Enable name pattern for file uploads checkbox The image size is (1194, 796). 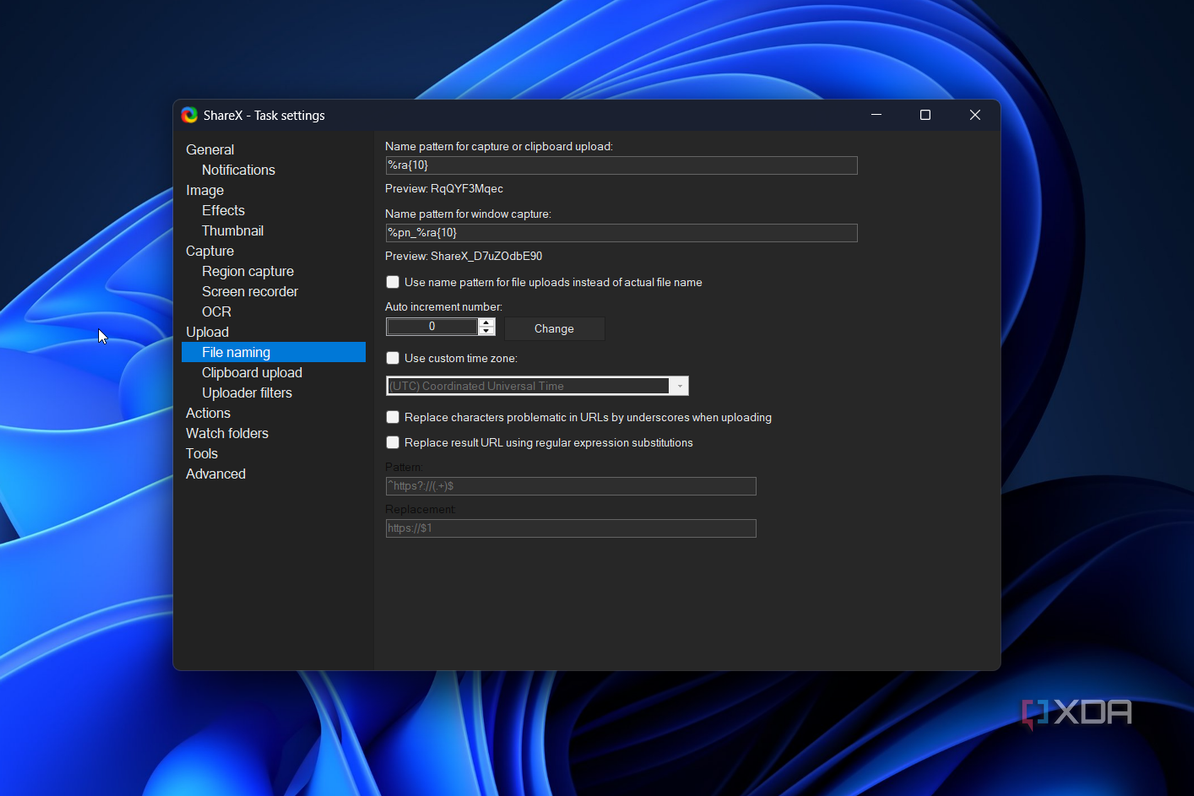pos(392,283)
